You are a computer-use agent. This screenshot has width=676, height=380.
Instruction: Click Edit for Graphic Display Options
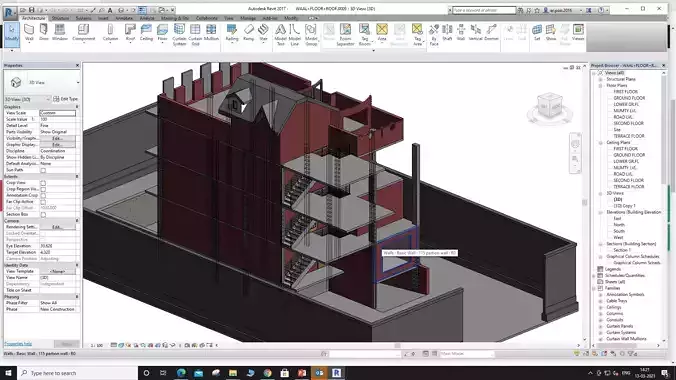point(57,145)
